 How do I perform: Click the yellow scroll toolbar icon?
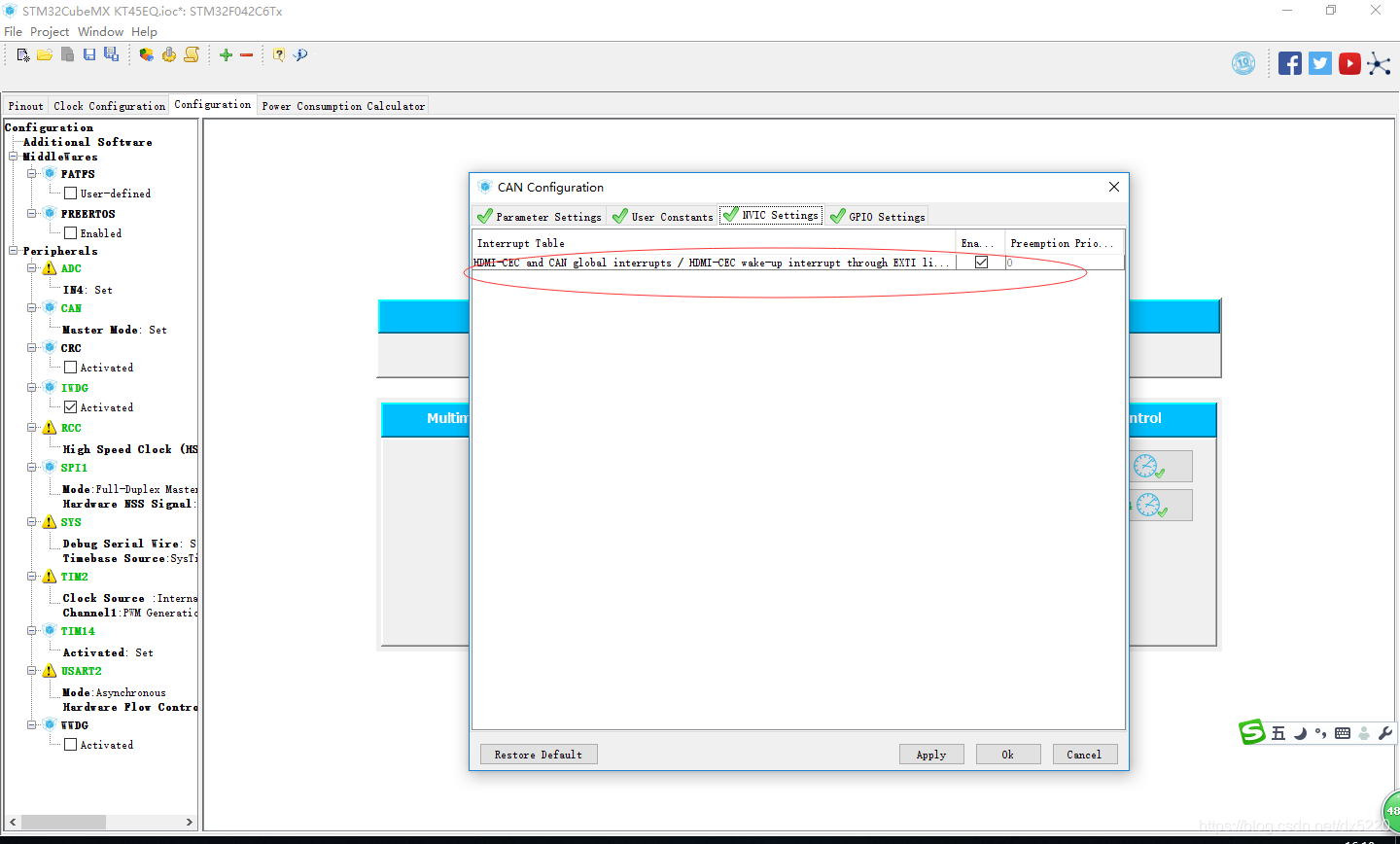(x=192, y=54)
